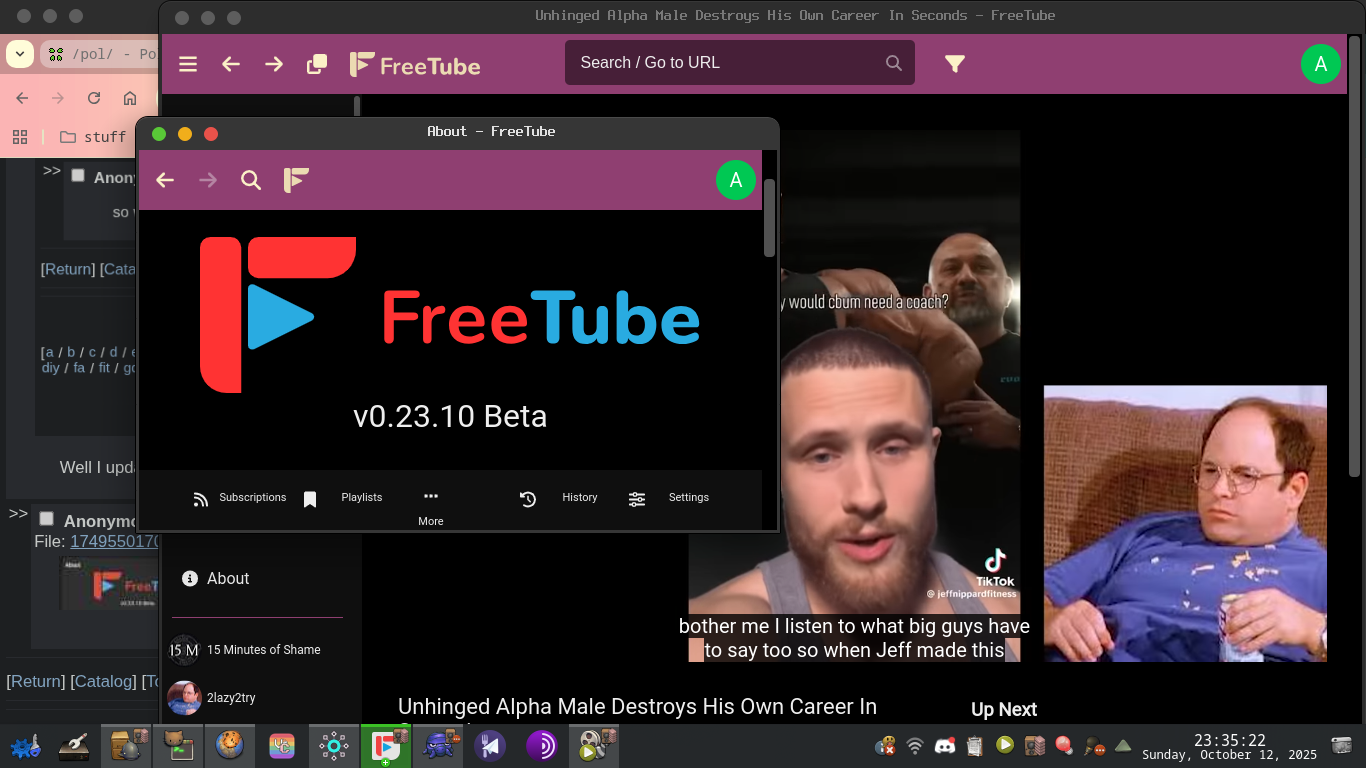Open the 'a' board link in browser

50,352
